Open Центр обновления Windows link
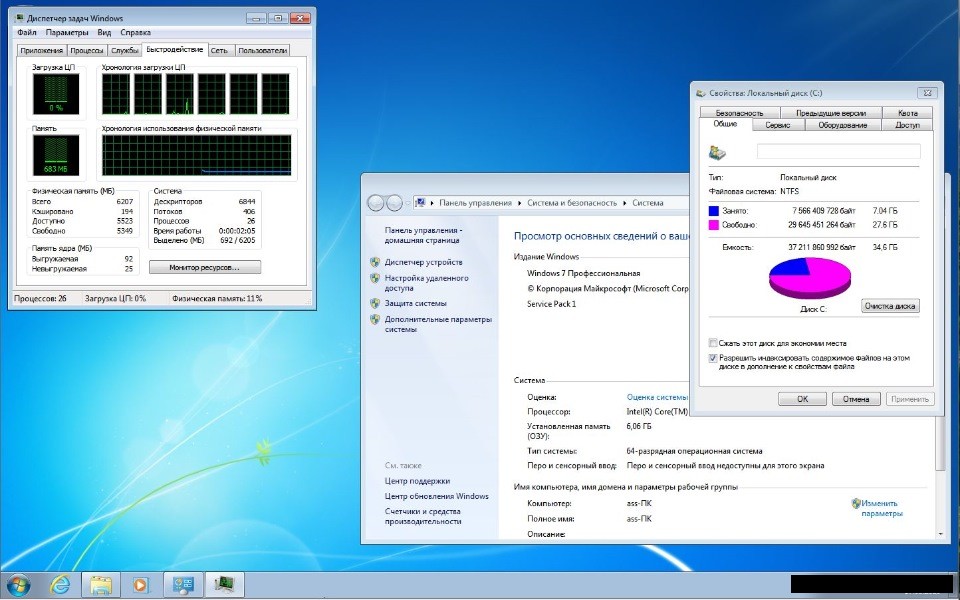This screenshot has height=600, width=960. pos(437,496)
